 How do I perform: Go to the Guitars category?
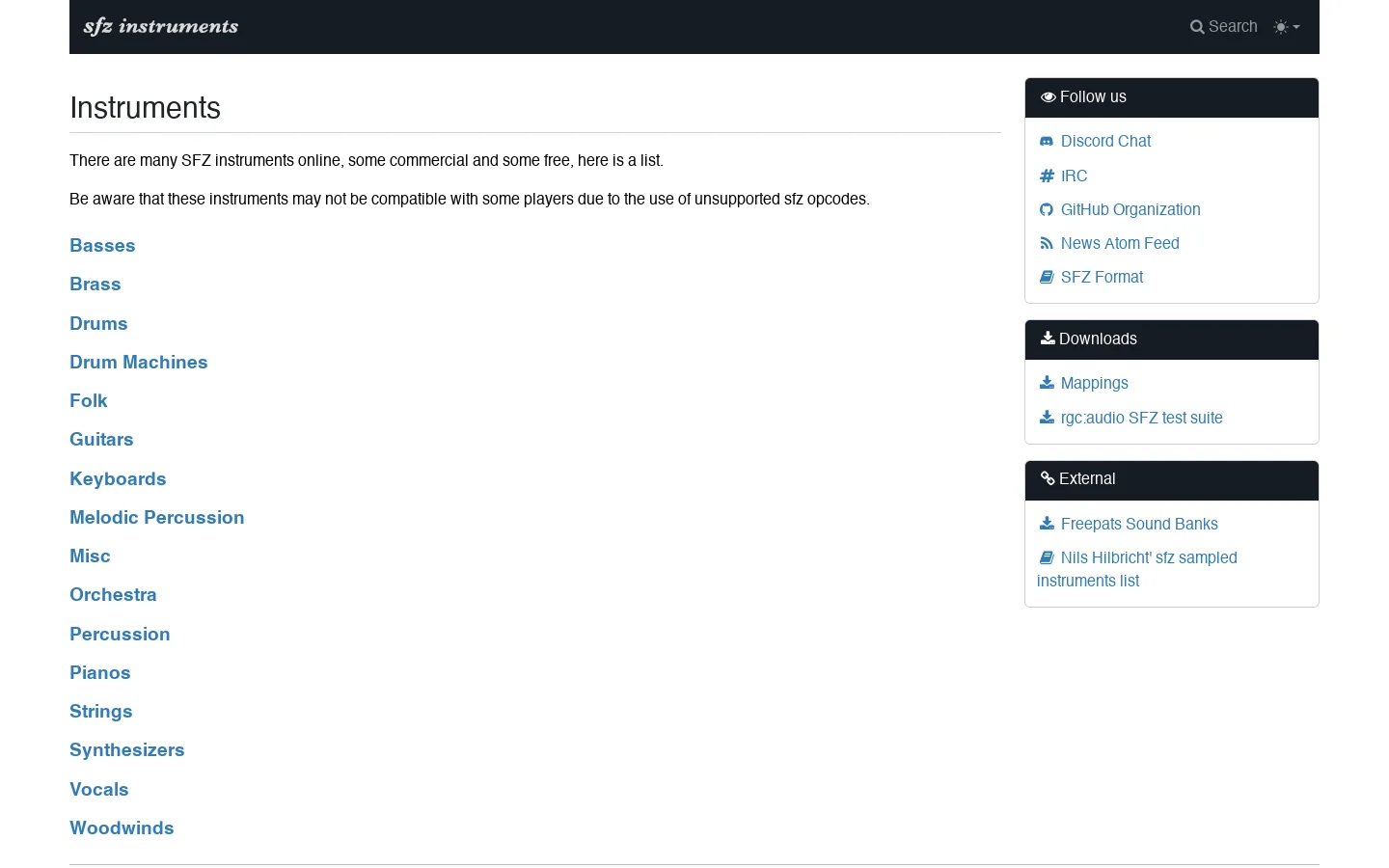pyautogui.click(x=101, y=439)
